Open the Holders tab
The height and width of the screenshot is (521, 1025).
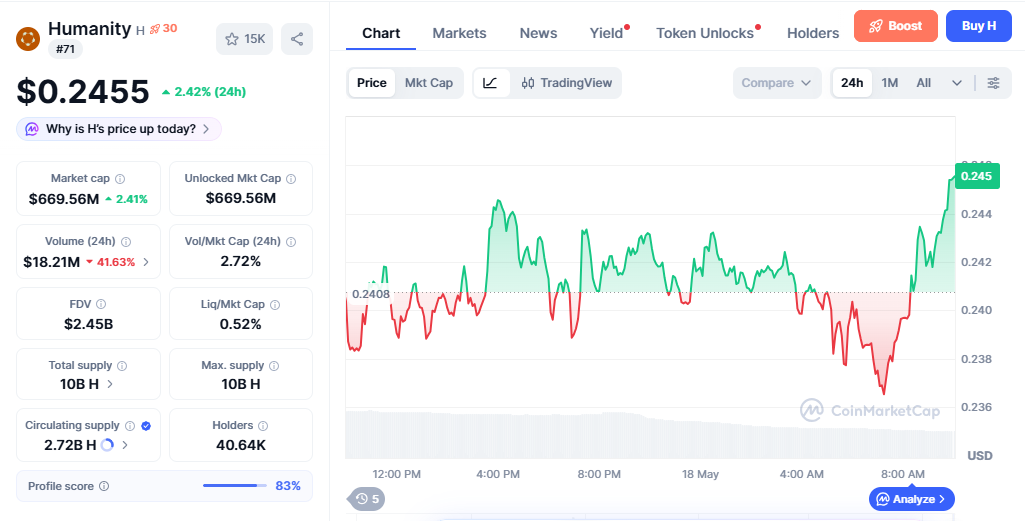coord(813,33)
